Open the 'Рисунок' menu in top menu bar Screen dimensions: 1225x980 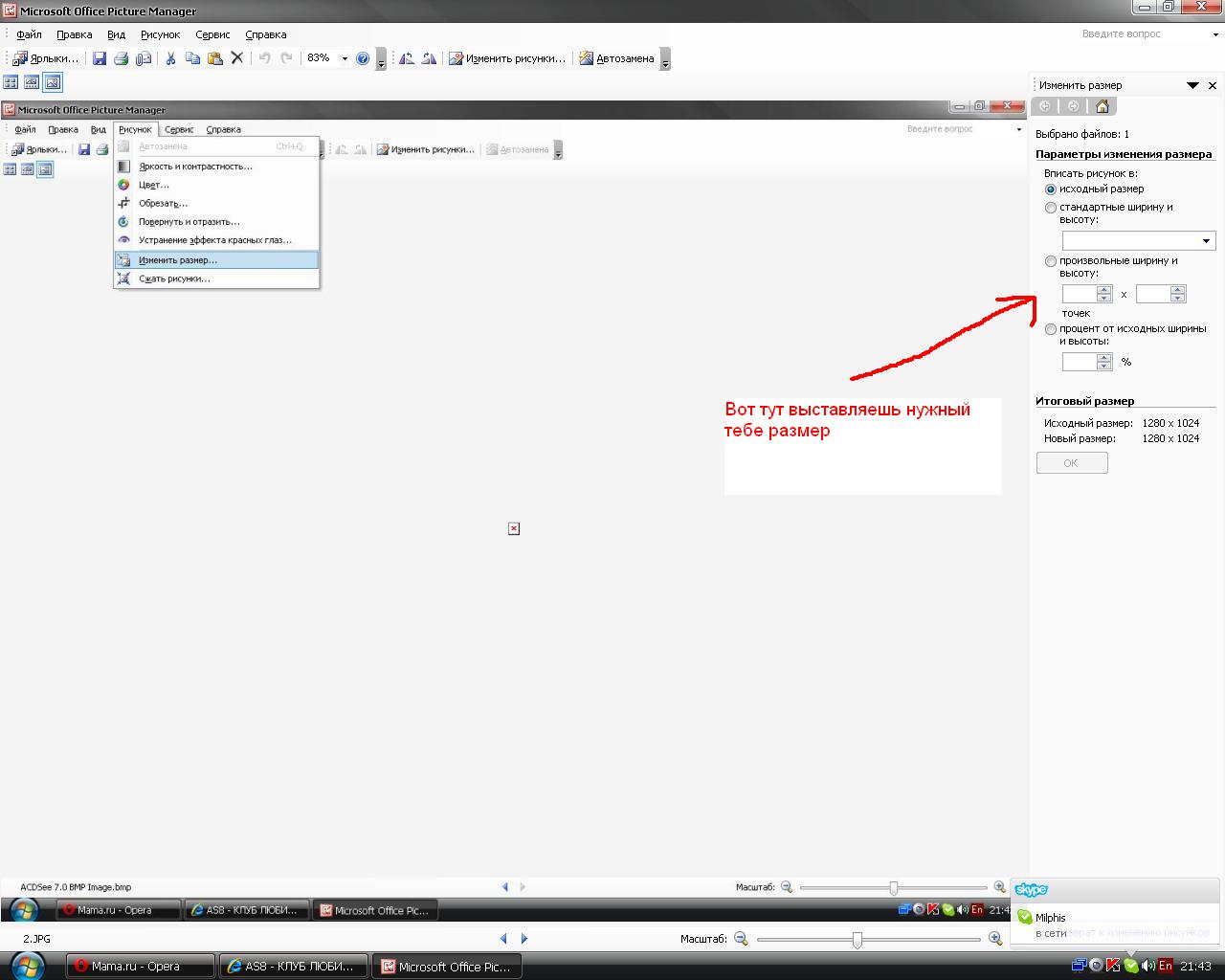160,34
